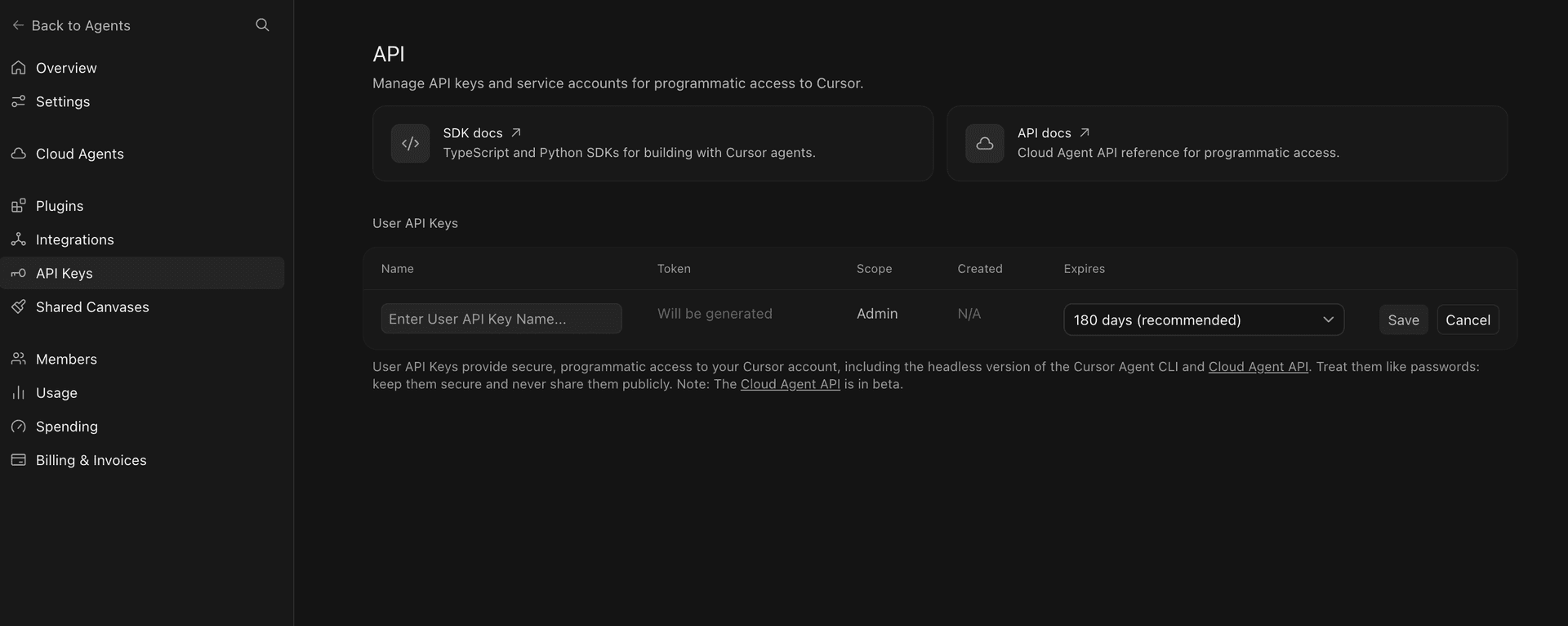Return via Back to Agents link
Screen dimensions: 1568x626
coord(71,25)
